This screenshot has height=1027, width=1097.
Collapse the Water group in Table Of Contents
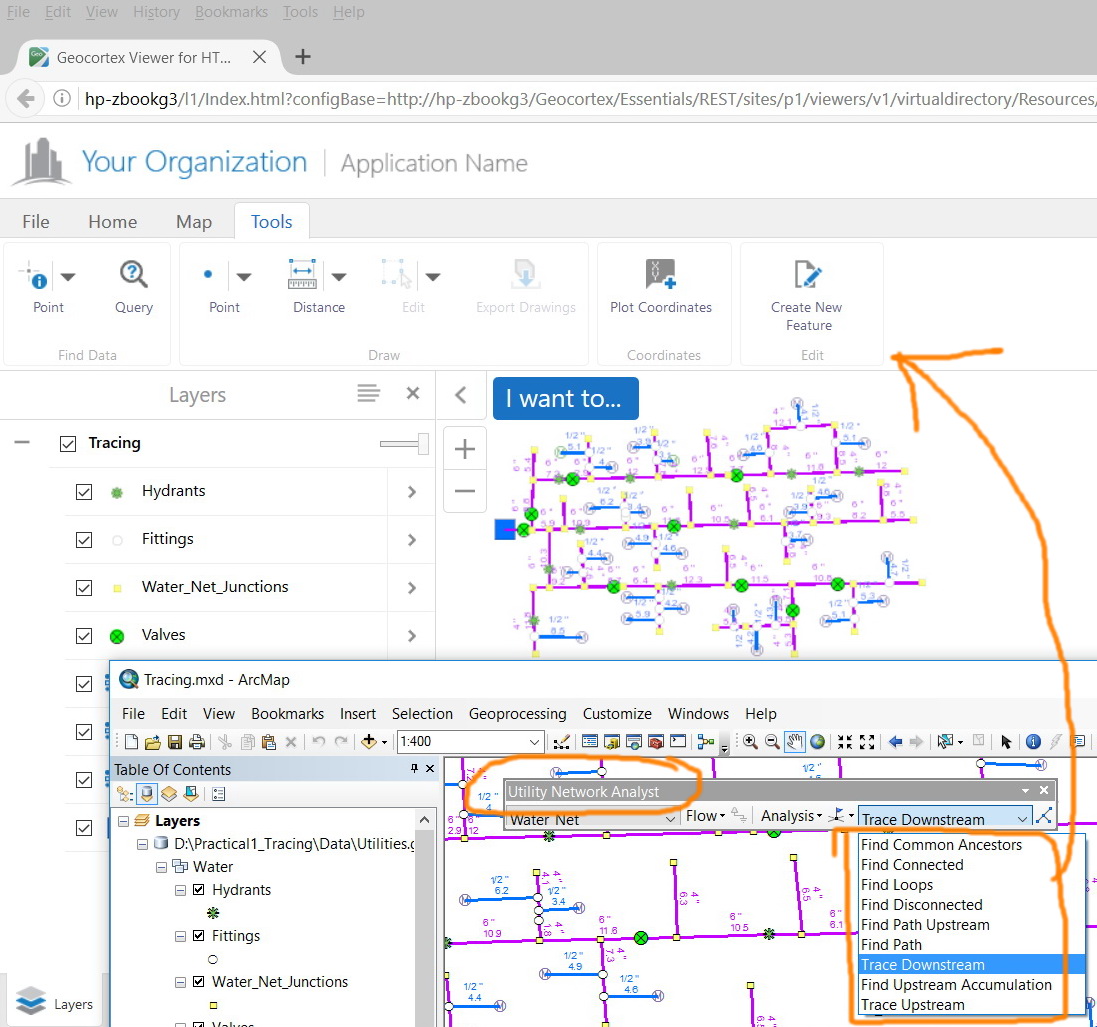point(161,867)
